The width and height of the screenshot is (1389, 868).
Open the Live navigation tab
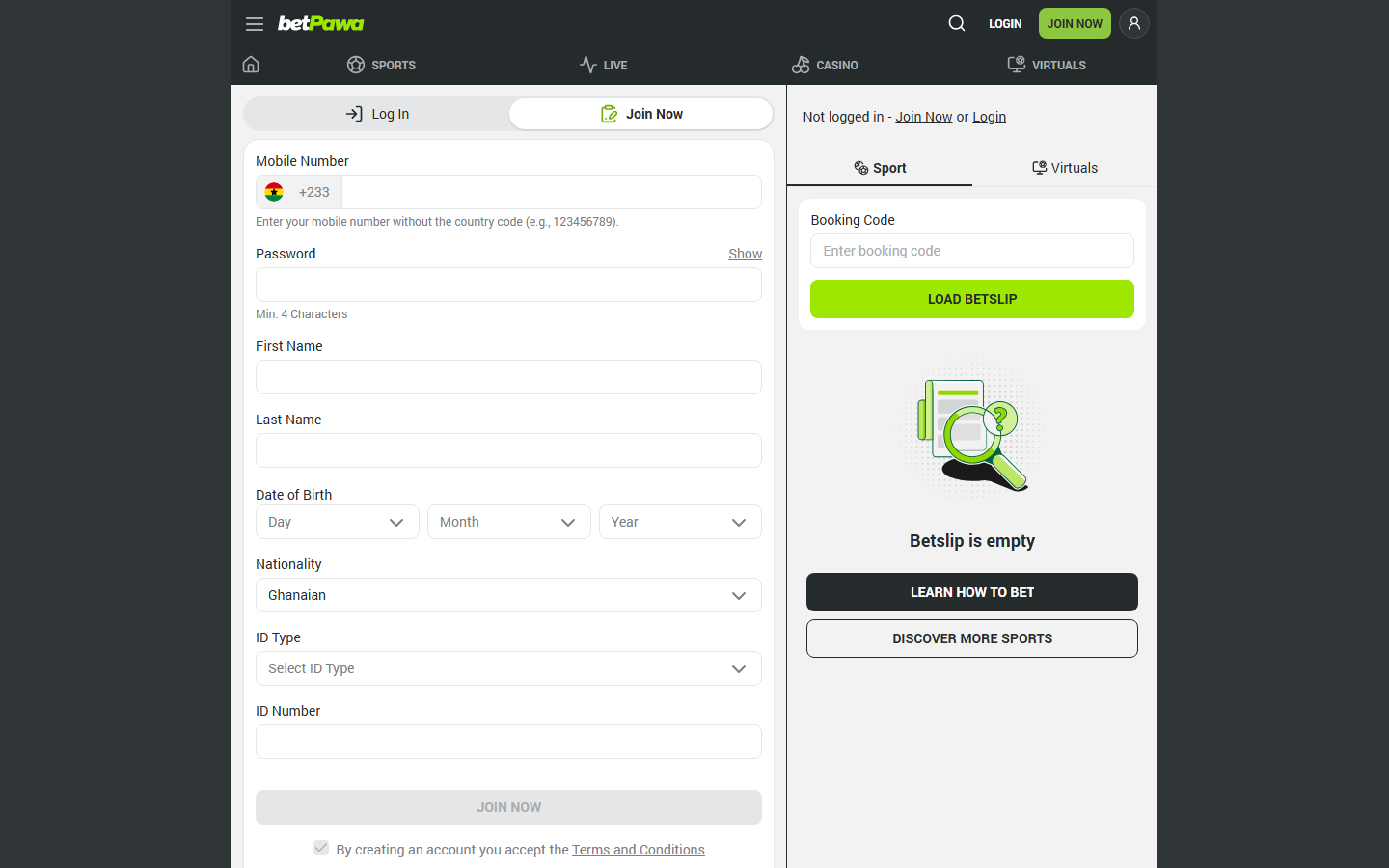pyautogui.click(x=603, y=65)
